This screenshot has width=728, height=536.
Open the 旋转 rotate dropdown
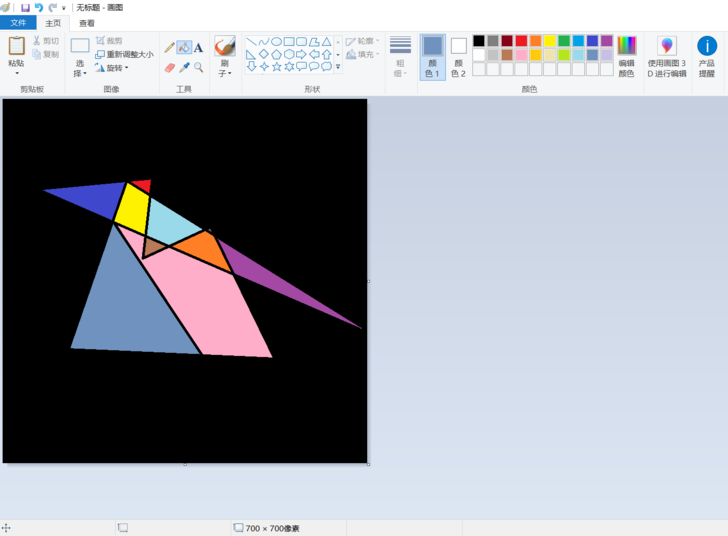tap(111, 68)
